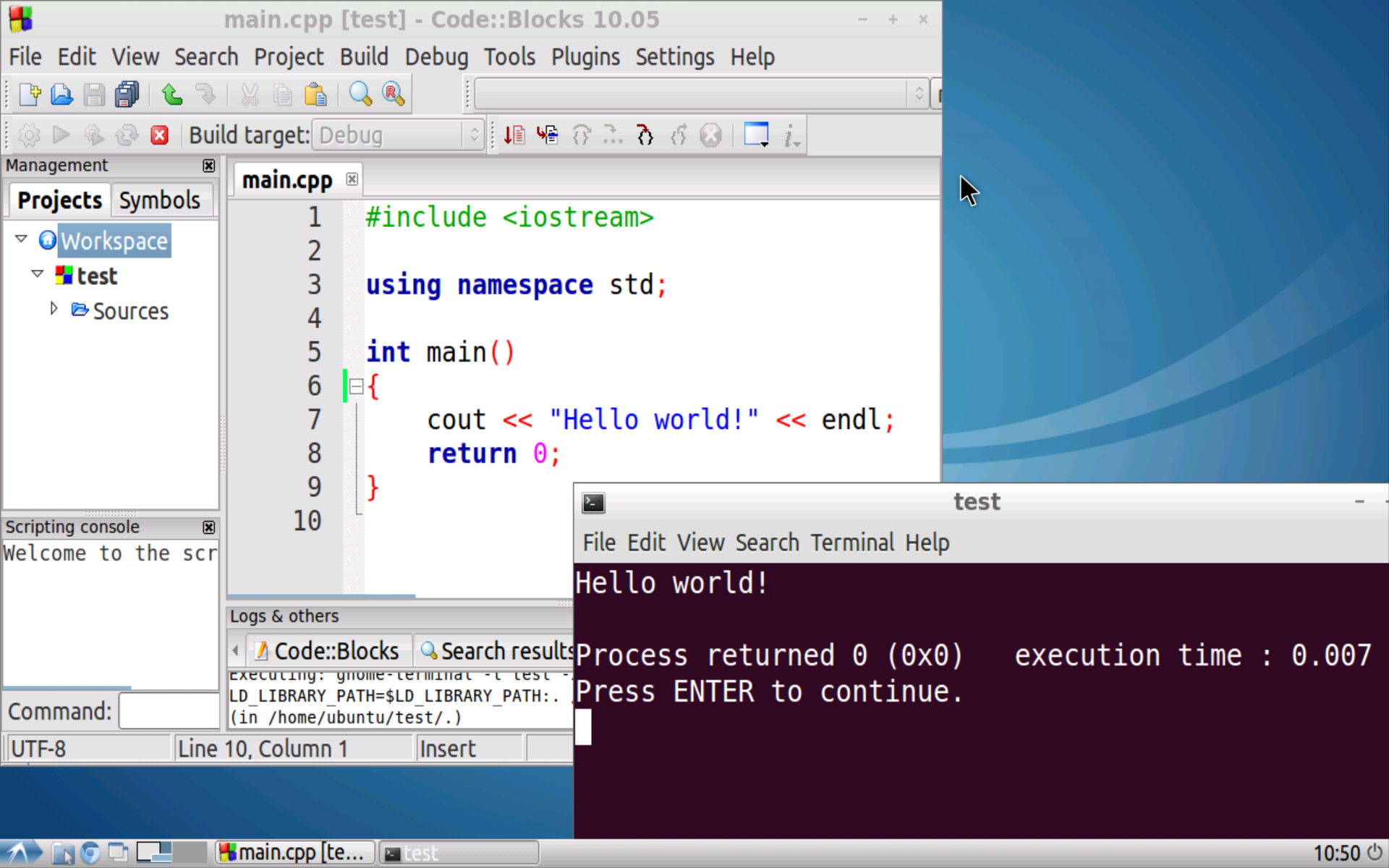This screenshot has height=868, width=1389.
Task: Click line number 7 in editor margin
Action: tap(314, 420)
